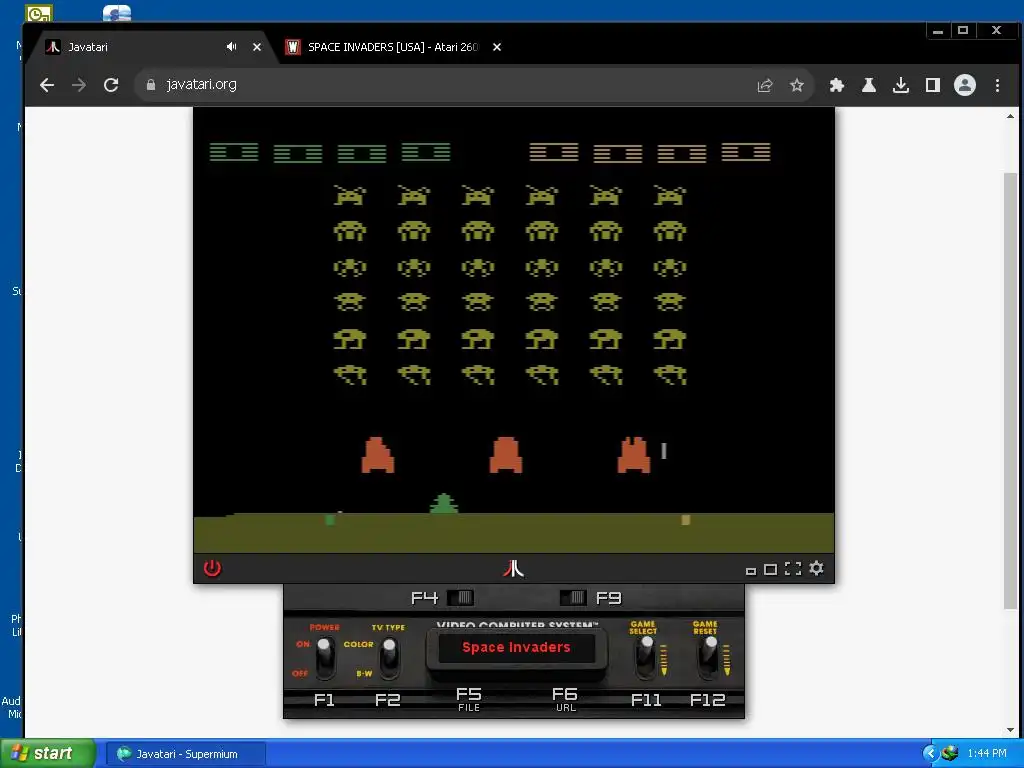
Task: Click the Space Invaders cartridge label
Action: pyautogui.click(x=516, y=647)
